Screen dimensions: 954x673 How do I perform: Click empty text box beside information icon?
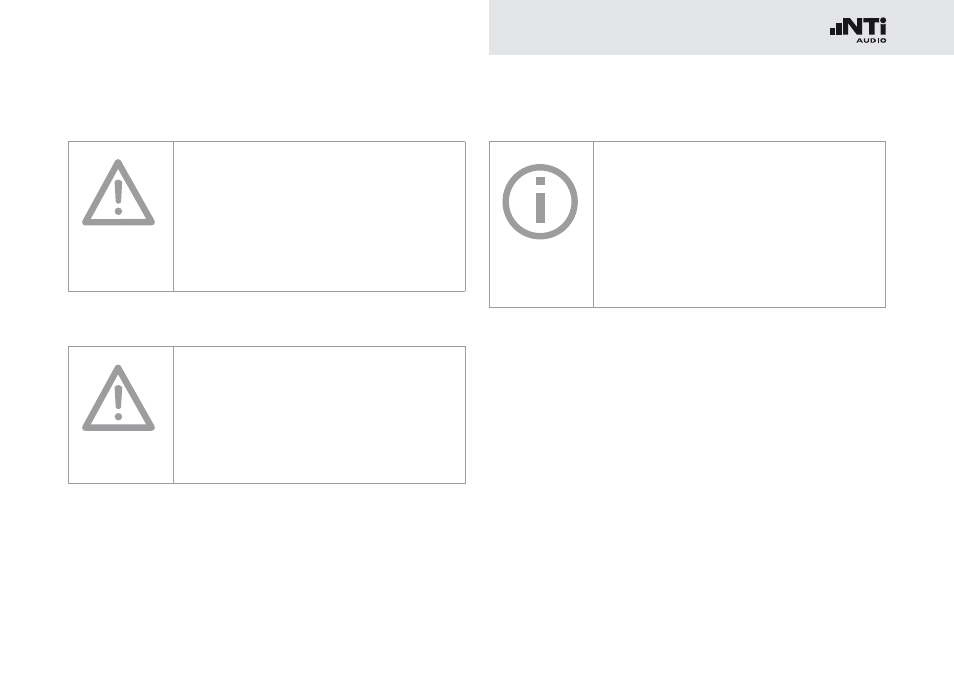tap(739, 225)
